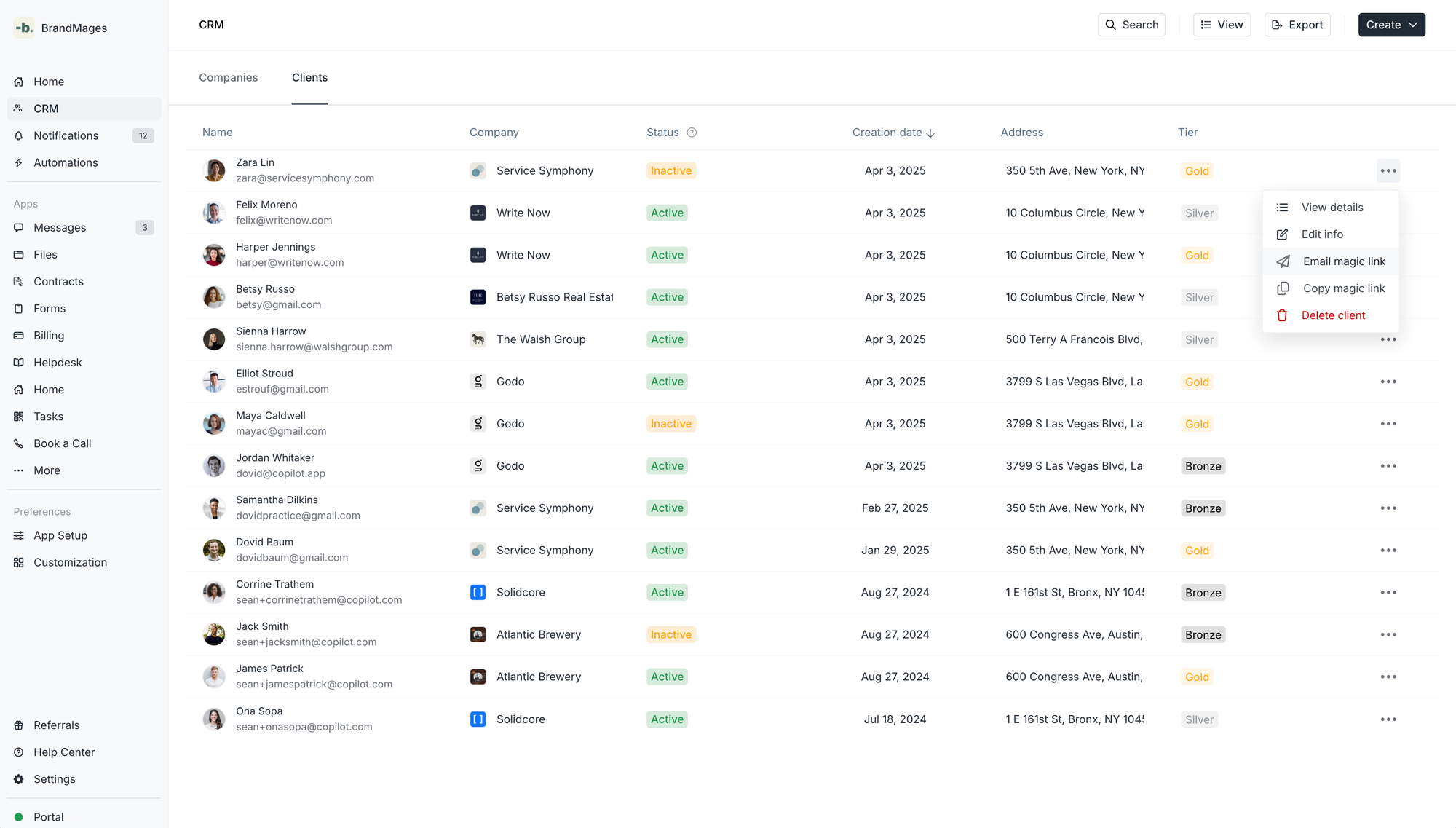1456x828 pixels.
Task: Open the Tasks app icon
Action: (x=19, y=417)
